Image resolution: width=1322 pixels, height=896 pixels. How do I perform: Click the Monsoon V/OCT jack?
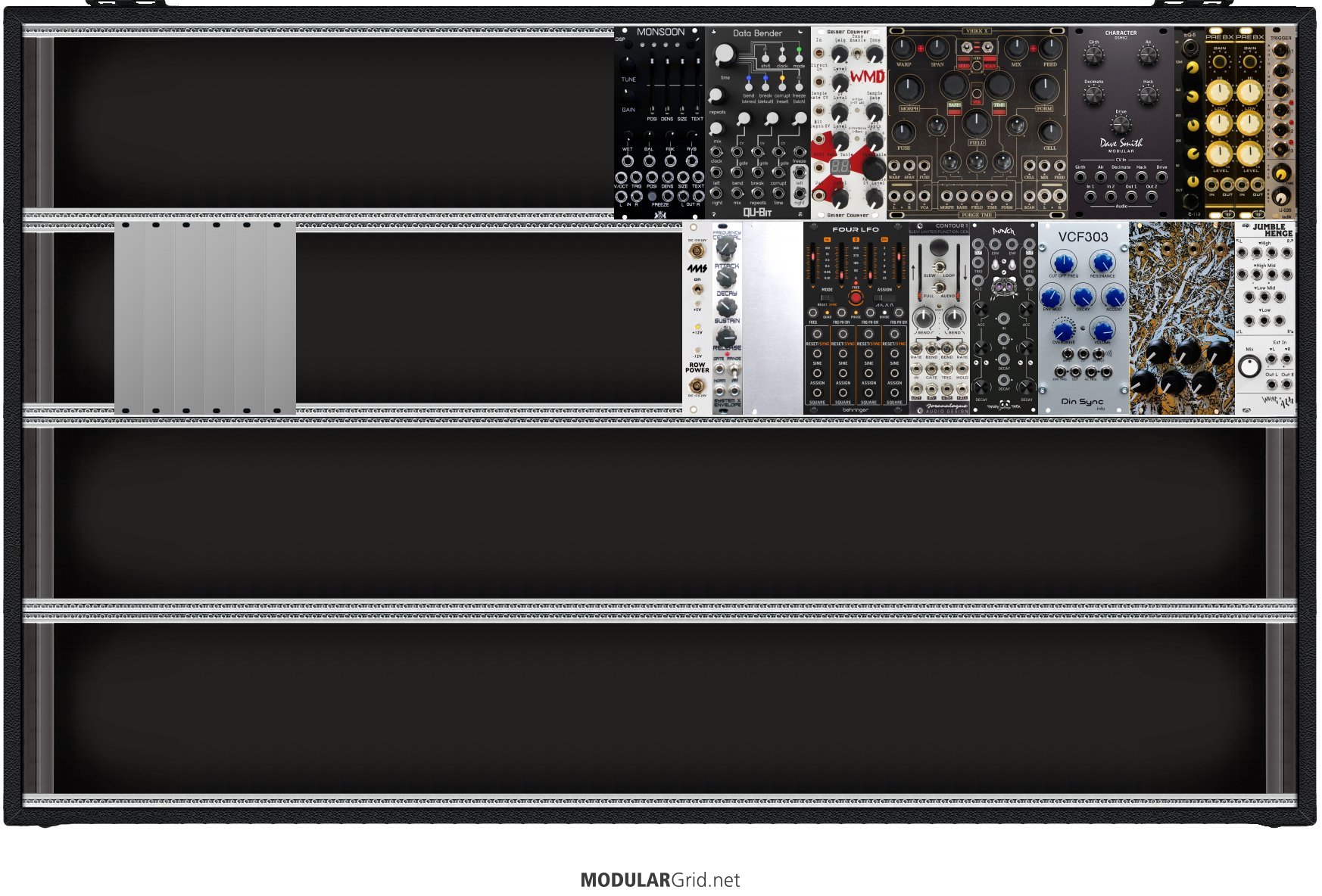click(x=621, y=178)
